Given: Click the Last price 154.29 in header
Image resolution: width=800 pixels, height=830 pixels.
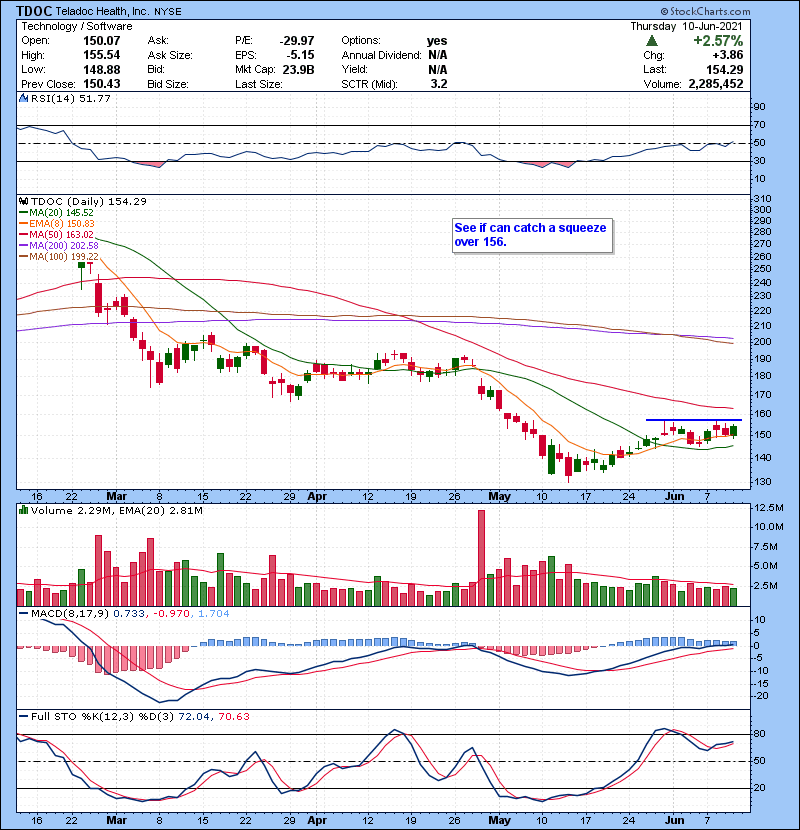Looking at the screenshot, I should (x=724, y=70).
